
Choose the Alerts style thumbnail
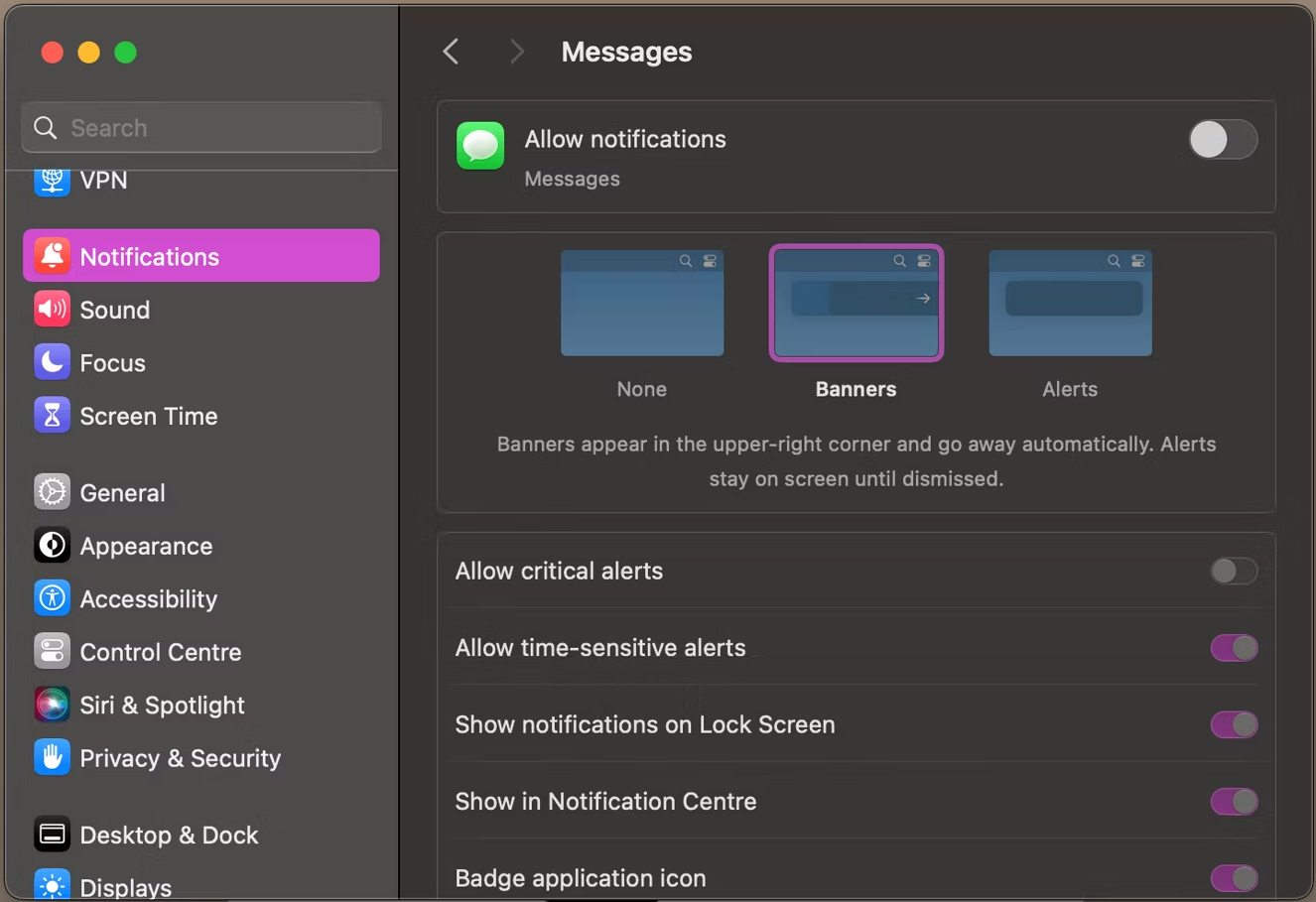(1070, 303)
